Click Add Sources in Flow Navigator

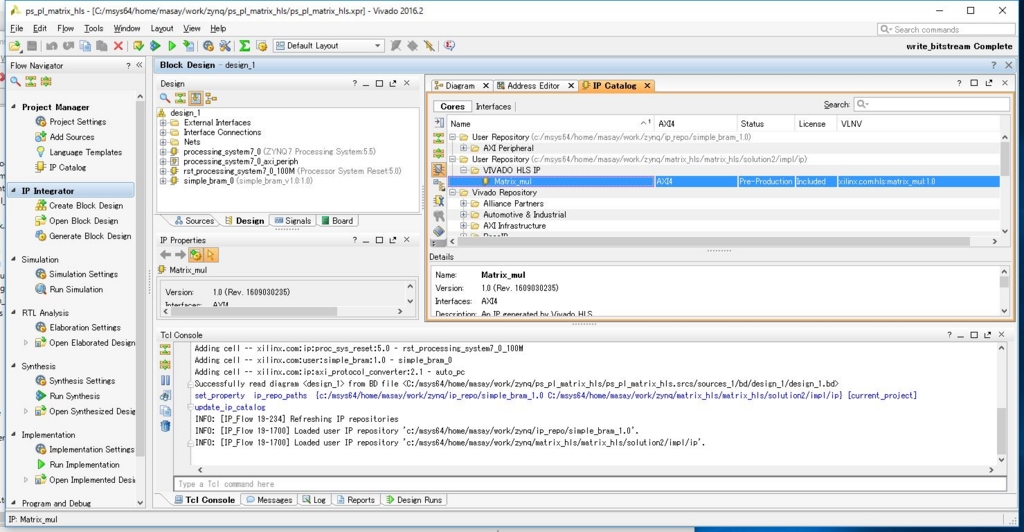point(72,137)
